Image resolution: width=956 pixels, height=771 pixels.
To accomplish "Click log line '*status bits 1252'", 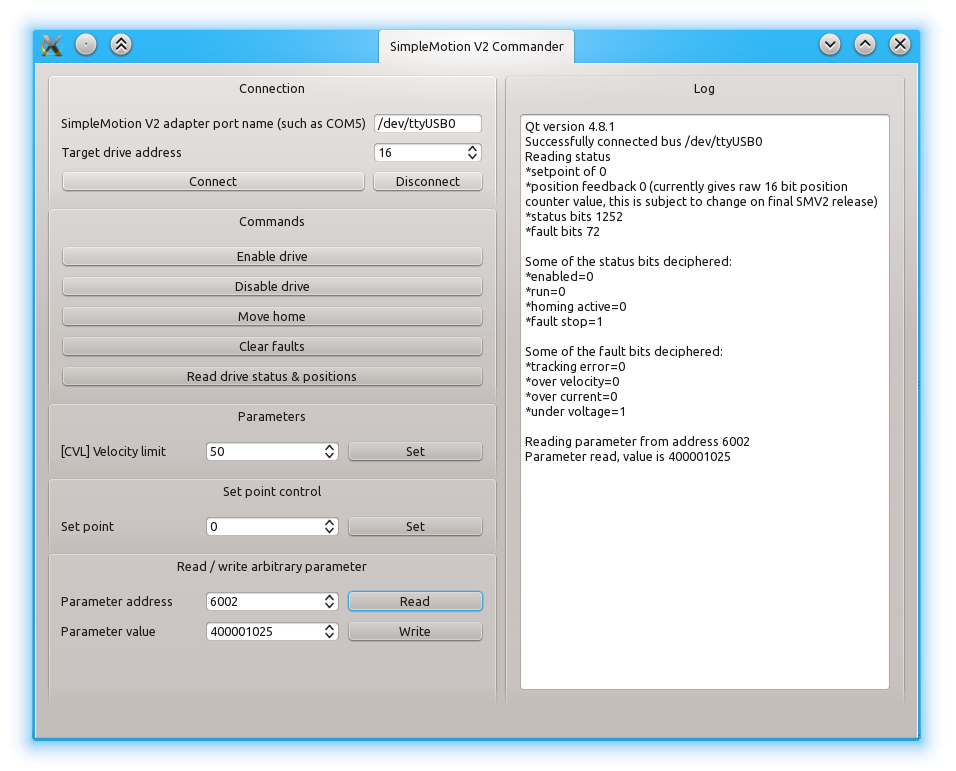I will pos(574,216).
